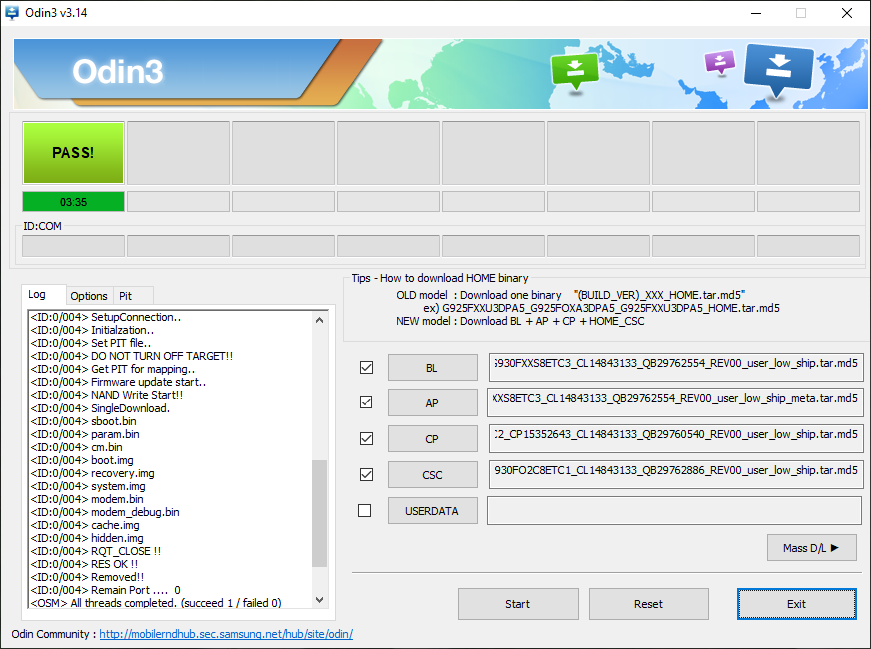The height and width of the screenshot is (649, 871).
Task: Click the green 03:35 progress bar
Action: click(x=73, y=202)
